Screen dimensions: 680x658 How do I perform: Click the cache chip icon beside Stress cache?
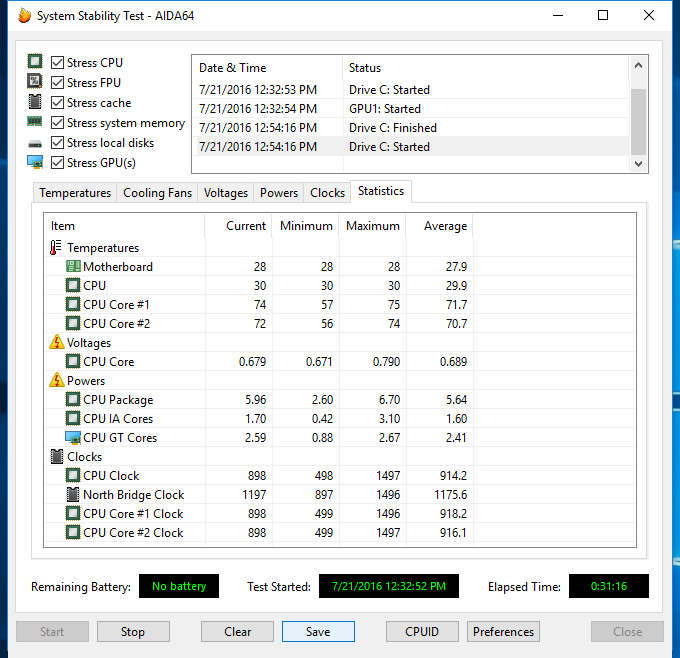pos(35,101)
